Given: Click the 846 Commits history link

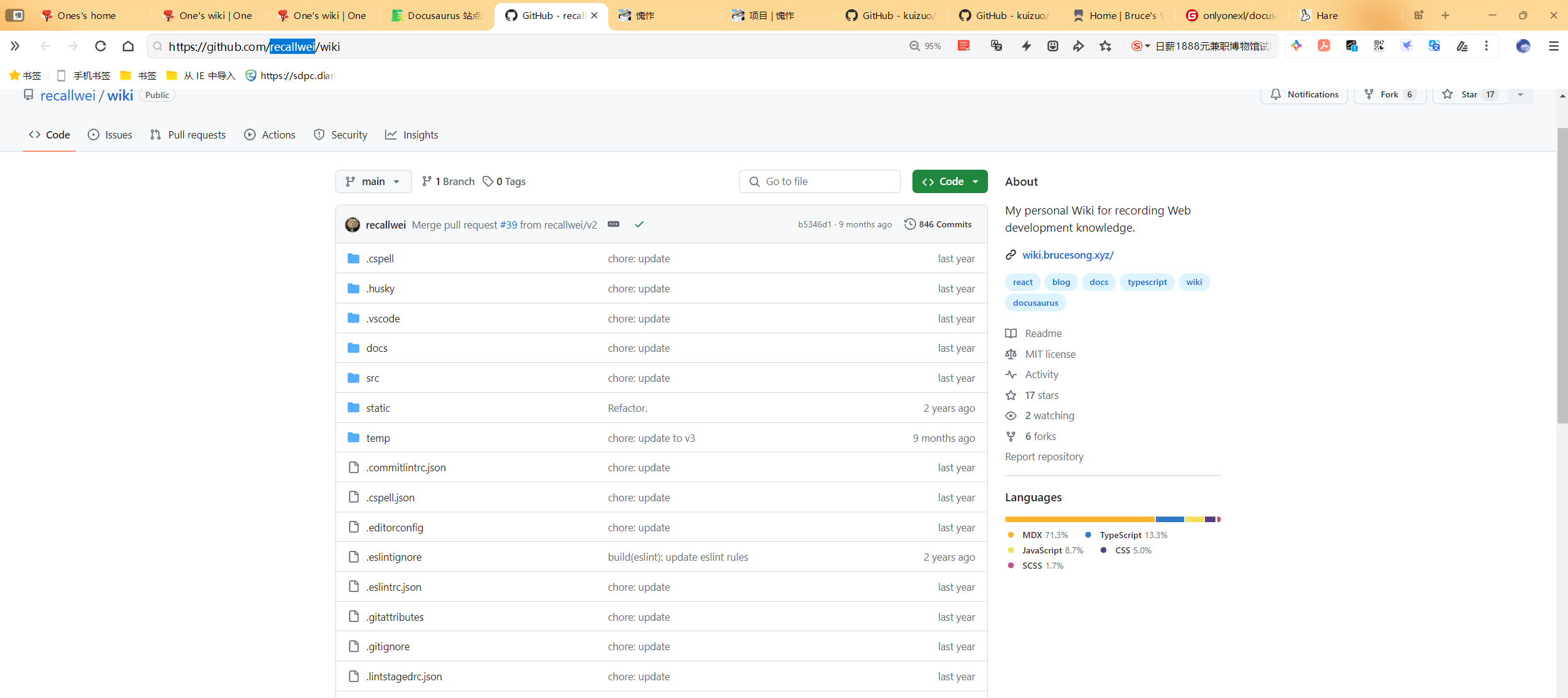Looking at the screenshot, I should [x=938, y=224].
